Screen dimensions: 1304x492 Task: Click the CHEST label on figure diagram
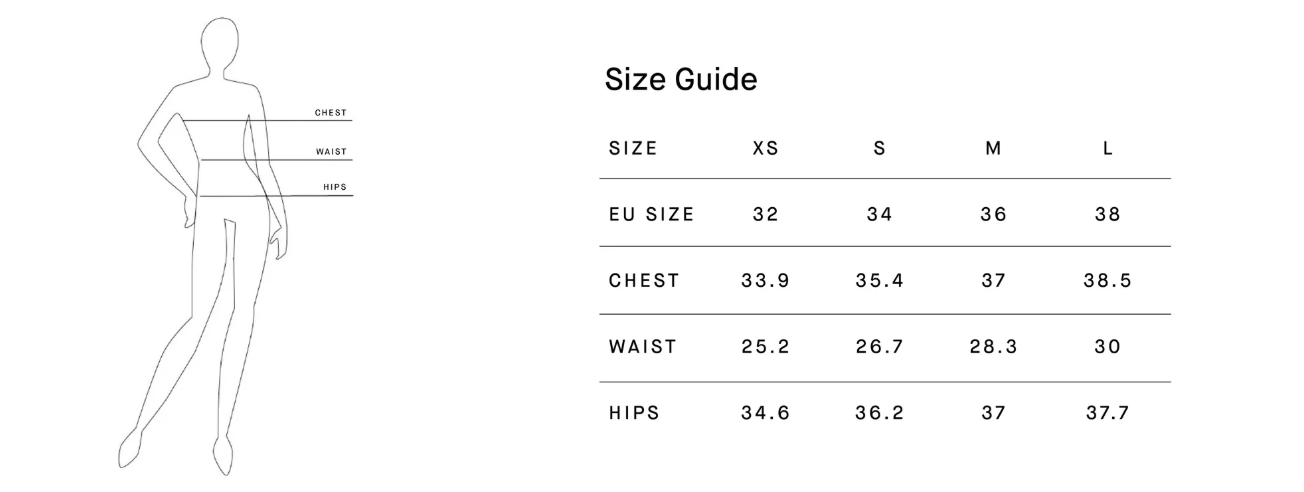[x=331, y=113]
